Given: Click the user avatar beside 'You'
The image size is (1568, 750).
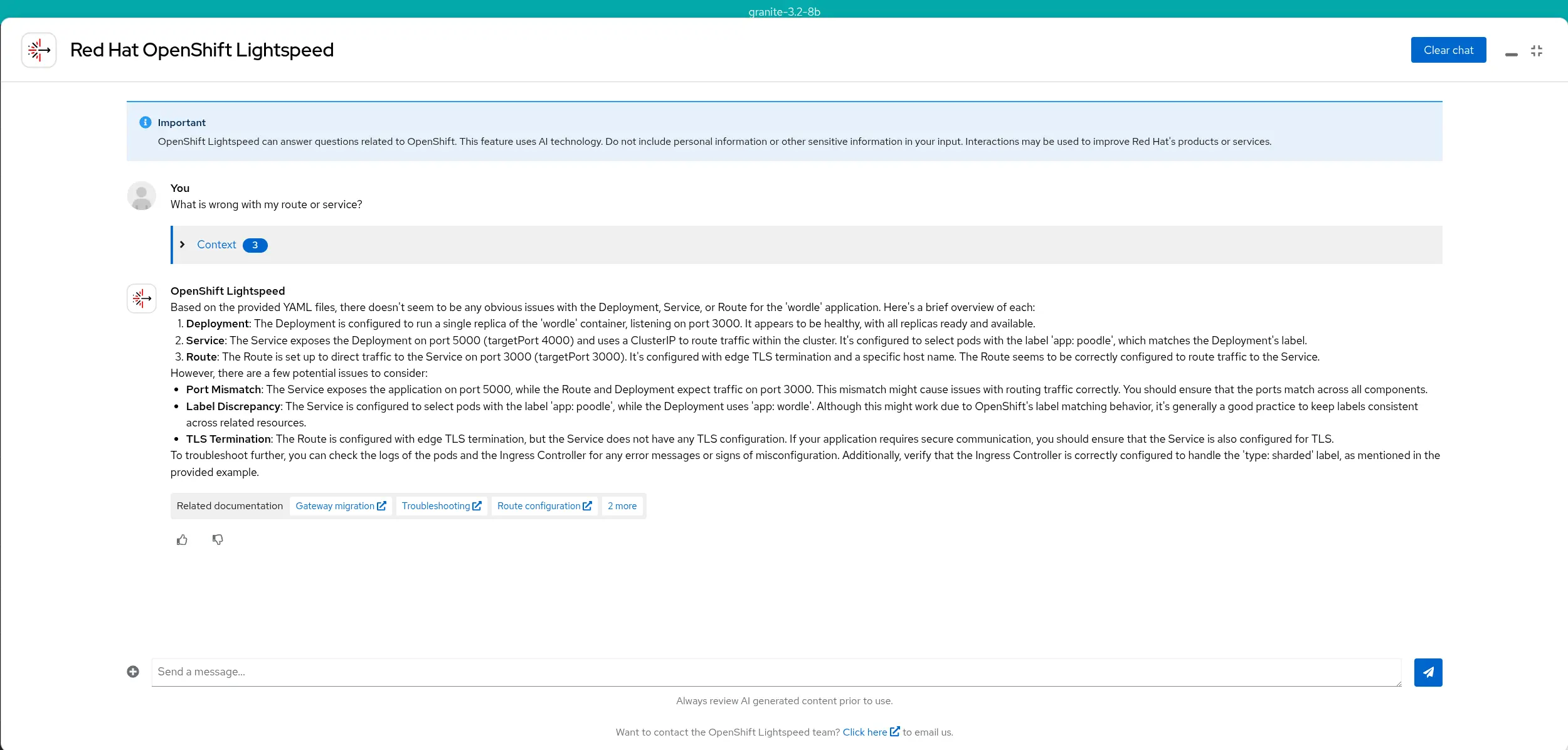Looking at the screenshot, I should [142, 196].
